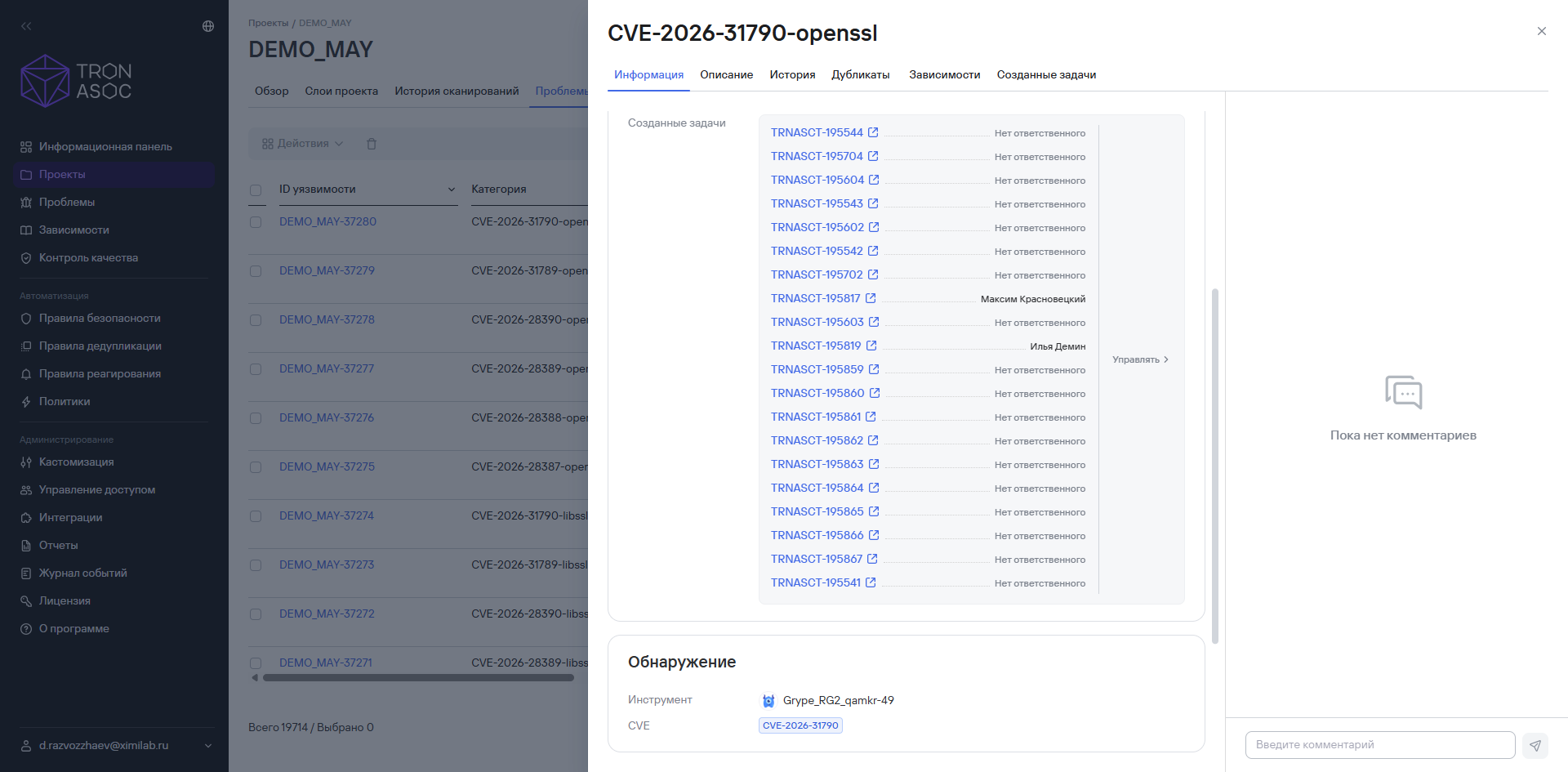Open external link icon for TRNASCT-195543

873,203
